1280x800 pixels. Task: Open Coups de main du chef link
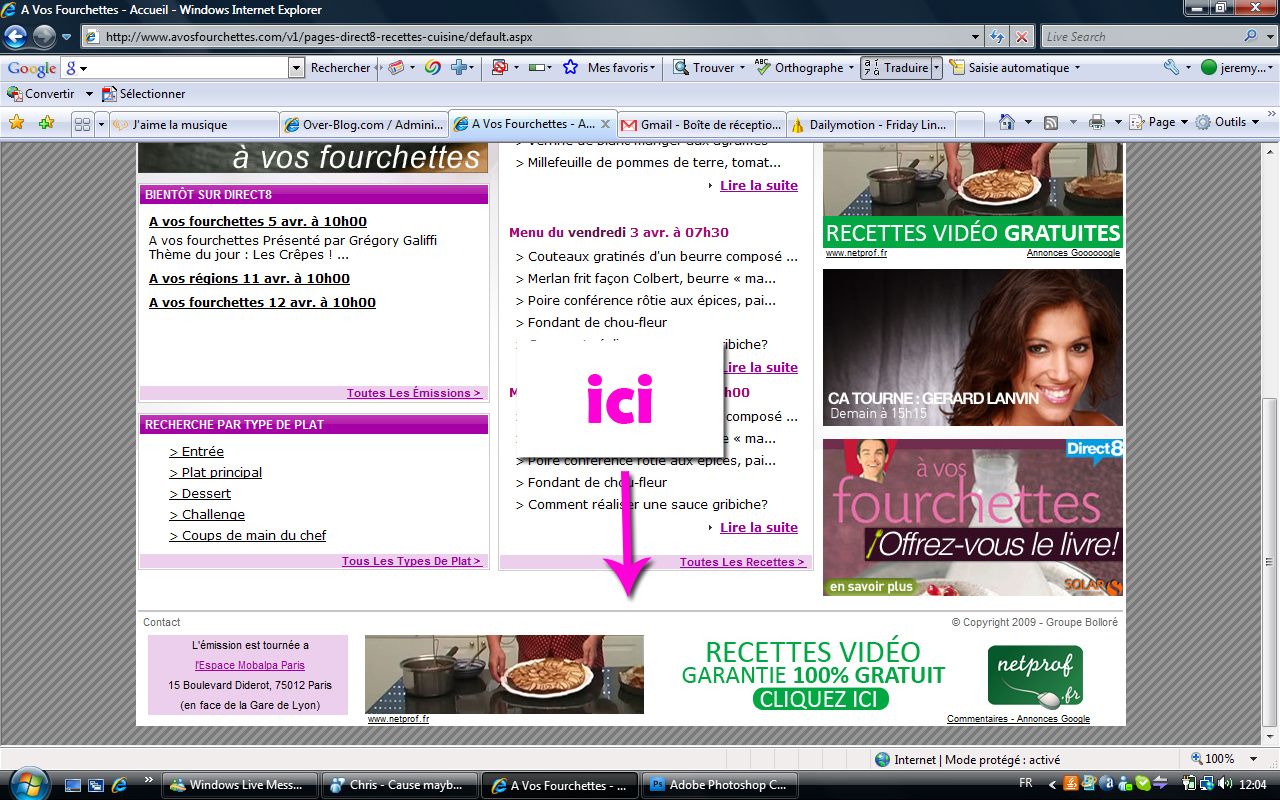248,535
